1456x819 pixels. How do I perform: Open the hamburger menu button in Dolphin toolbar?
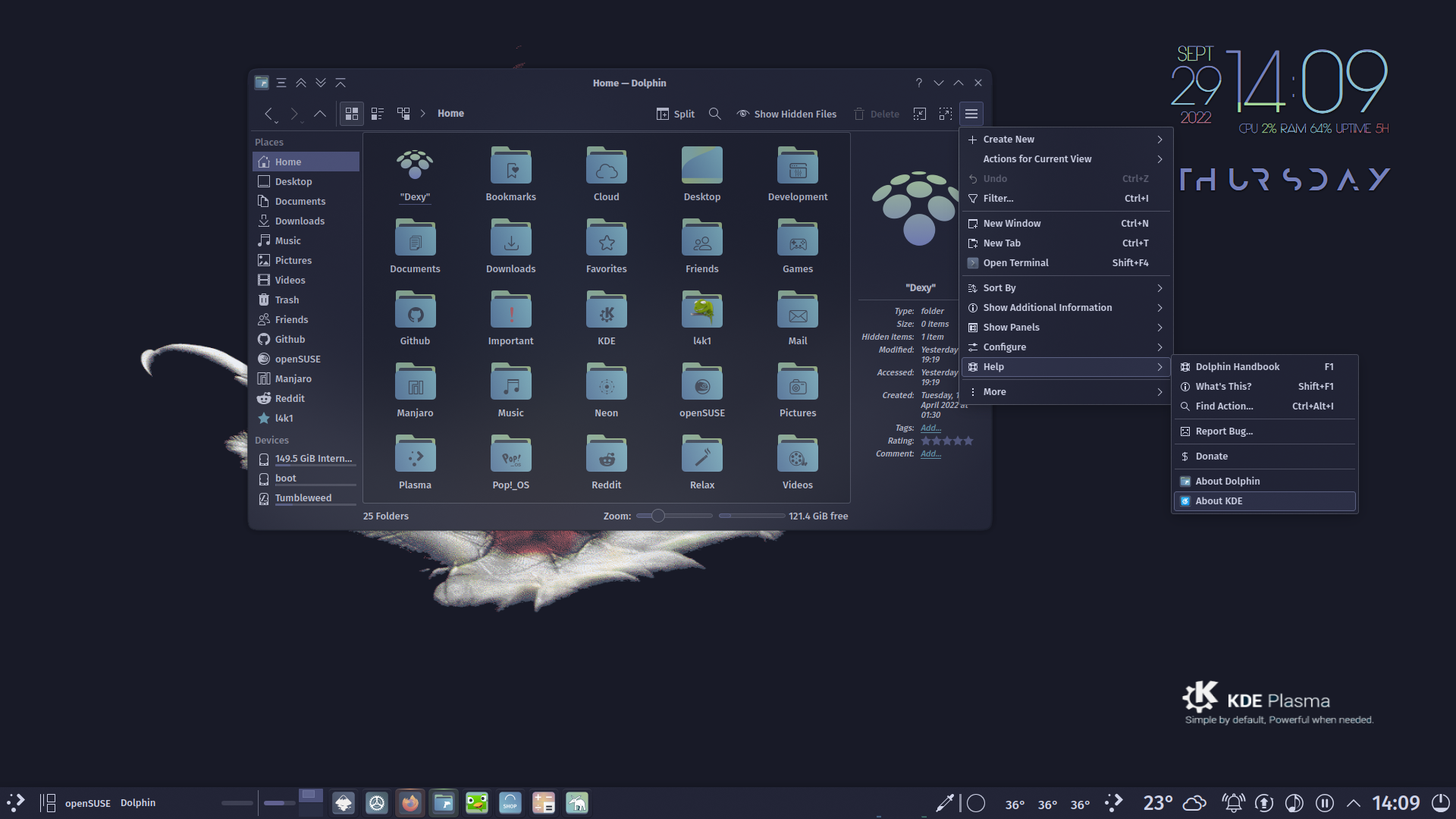click(971, 114)
